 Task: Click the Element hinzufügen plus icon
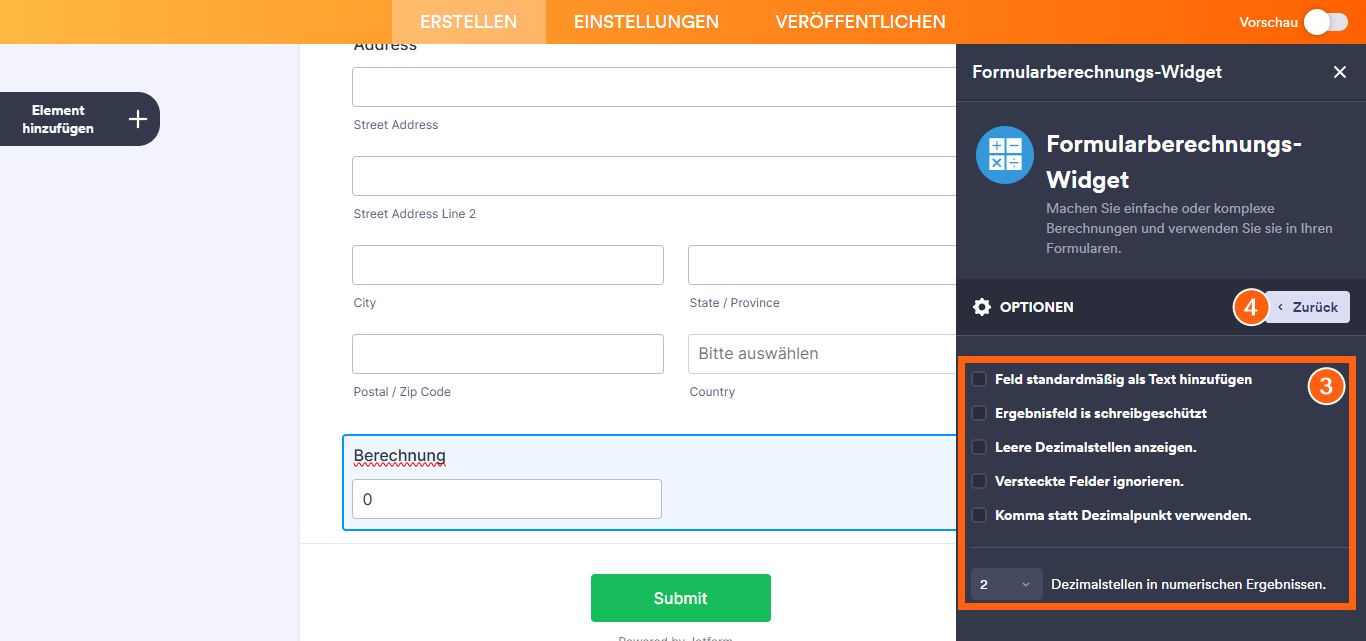137,118
